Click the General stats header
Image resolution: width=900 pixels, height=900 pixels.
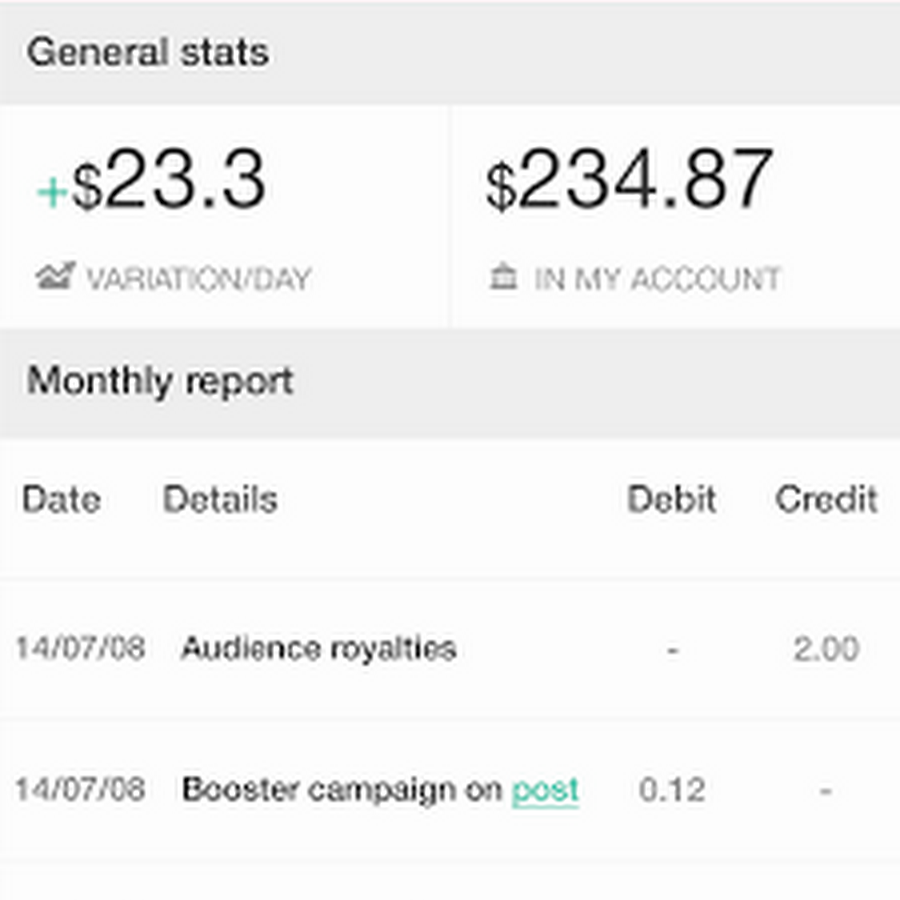point(148,52)
